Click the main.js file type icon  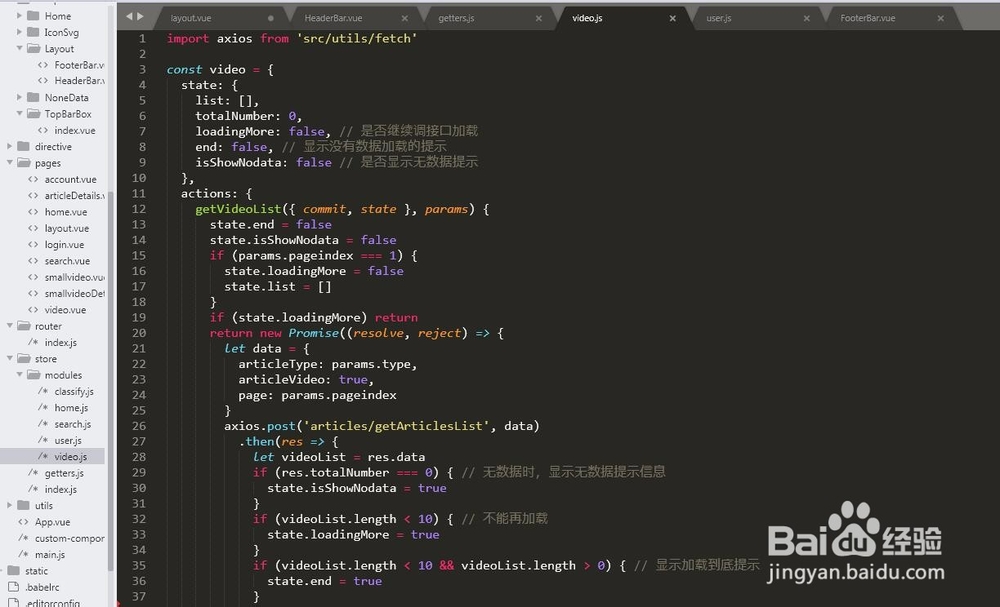[x=23, y=555]
